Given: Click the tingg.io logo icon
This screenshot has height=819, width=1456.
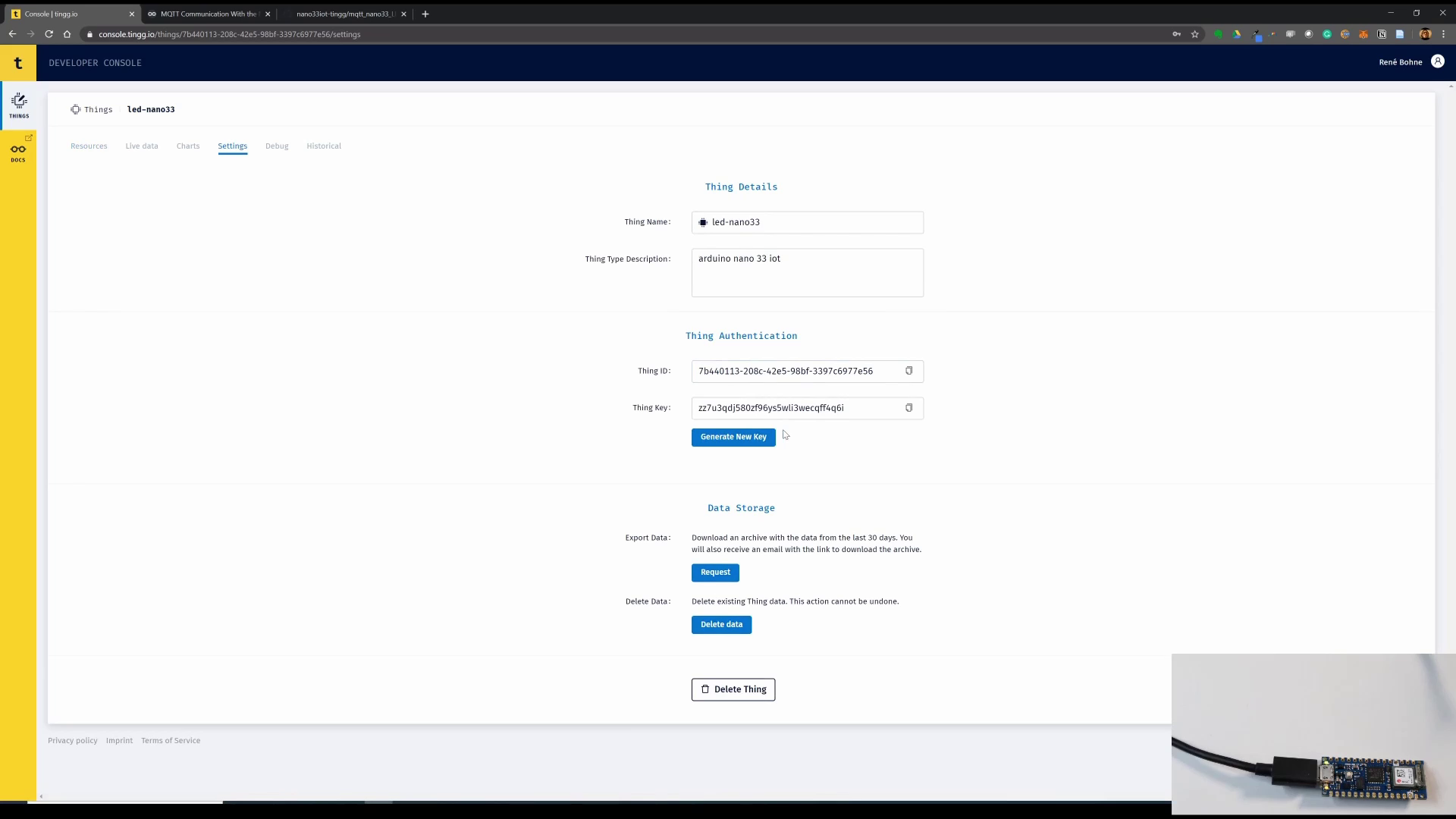Looking at the screenshot, I should point(18,63).
